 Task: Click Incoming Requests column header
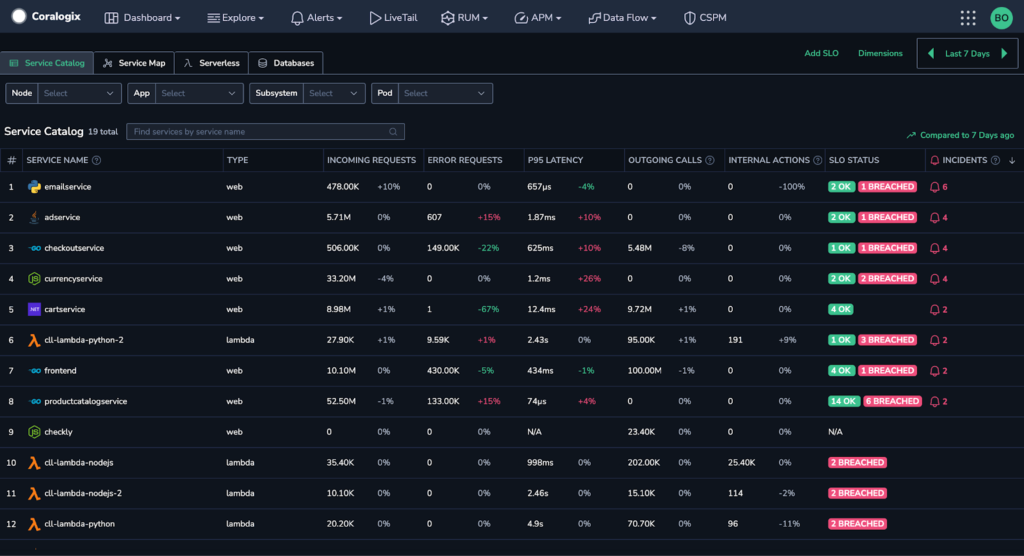point(371,160)
